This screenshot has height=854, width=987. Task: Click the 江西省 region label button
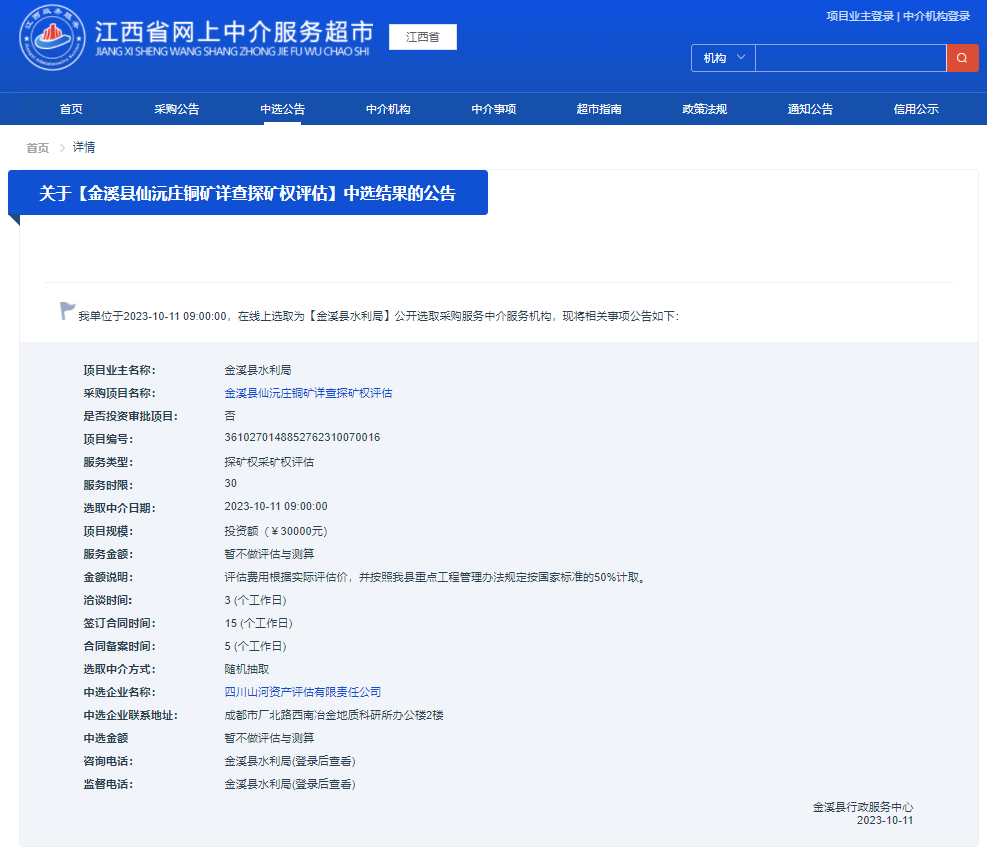[422, 36]
